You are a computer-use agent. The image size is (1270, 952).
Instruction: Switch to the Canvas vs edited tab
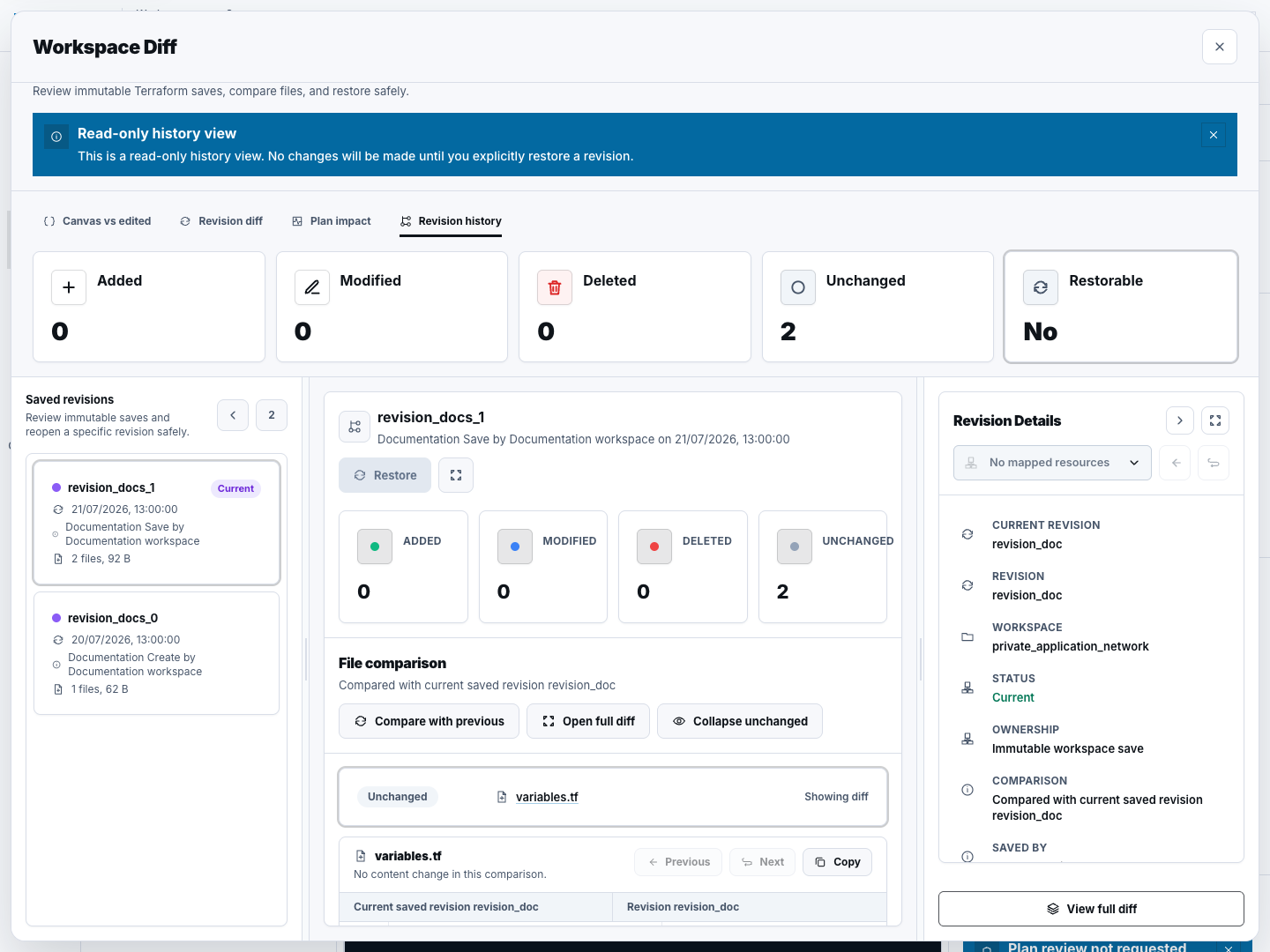97,221
